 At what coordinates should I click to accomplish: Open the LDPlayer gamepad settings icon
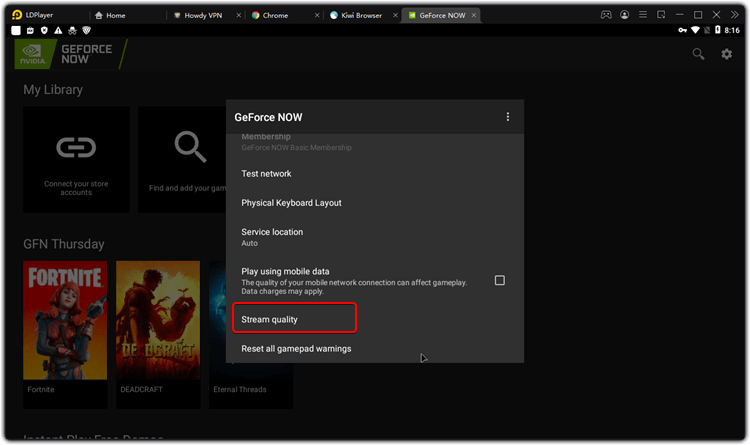point(606,15)
